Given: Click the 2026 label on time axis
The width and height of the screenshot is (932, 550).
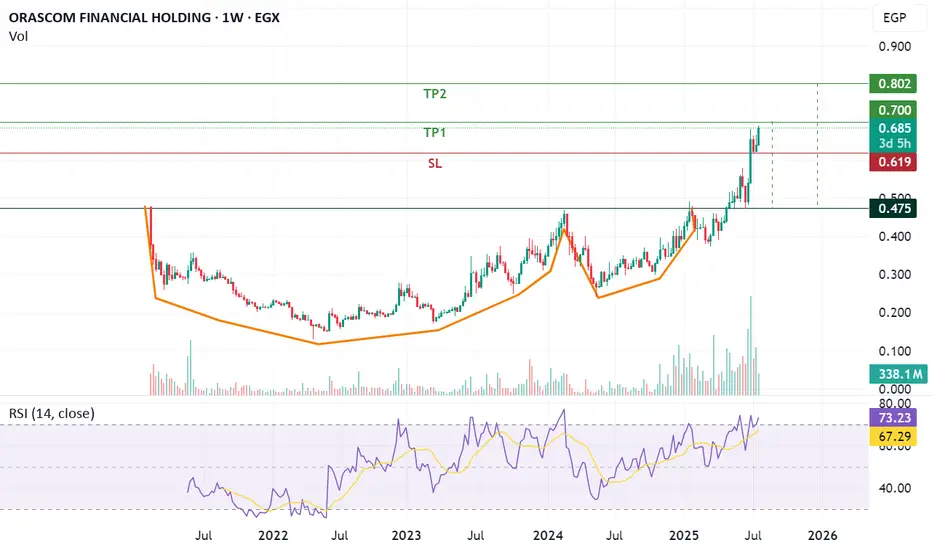Looking at the screenshot, I should pyautogui.click(x=822, y=536).
